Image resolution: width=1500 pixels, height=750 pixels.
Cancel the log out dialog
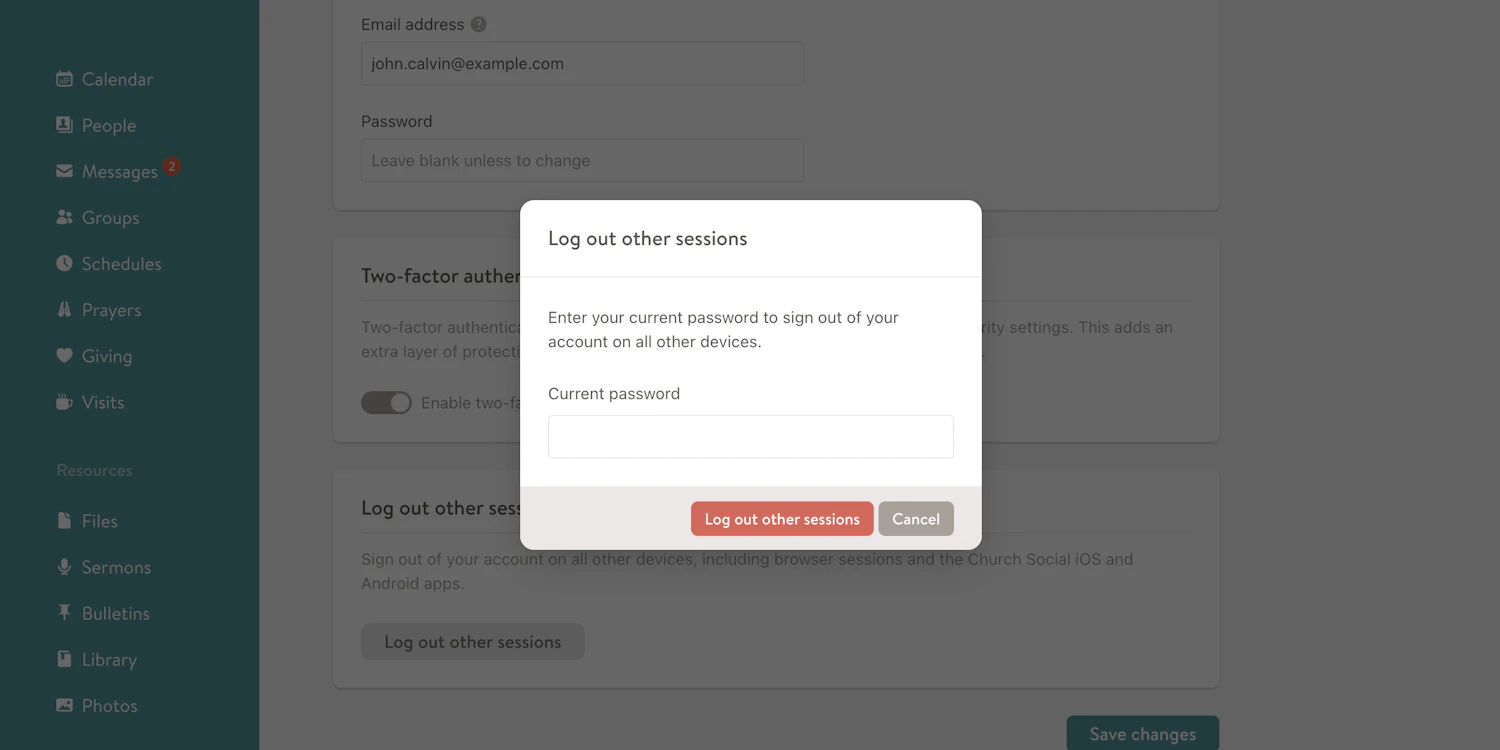[x=915, y=518]
